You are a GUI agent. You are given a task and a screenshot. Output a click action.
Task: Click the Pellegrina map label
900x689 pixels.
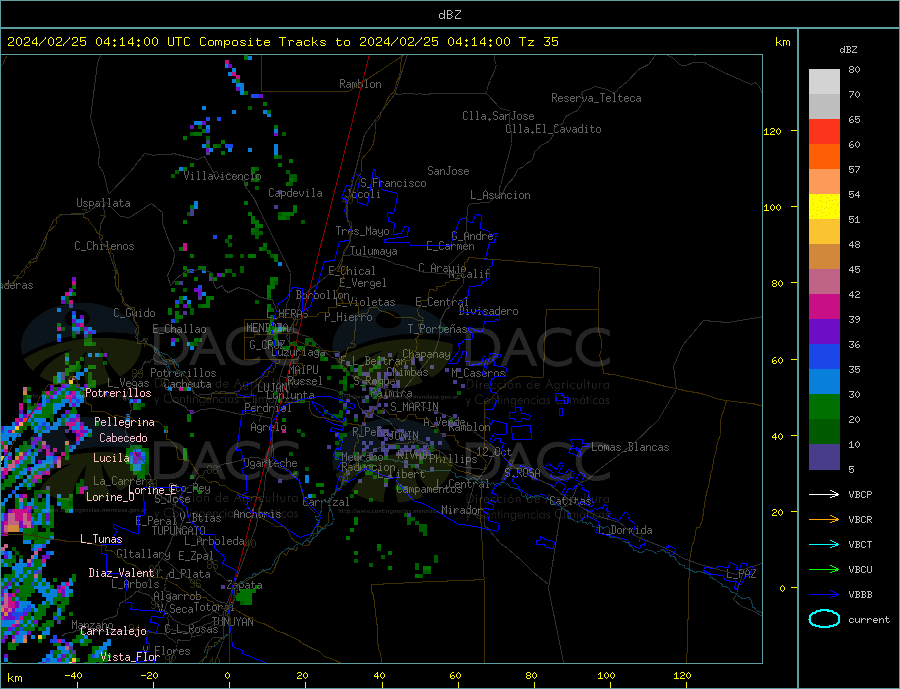[124, 422]
